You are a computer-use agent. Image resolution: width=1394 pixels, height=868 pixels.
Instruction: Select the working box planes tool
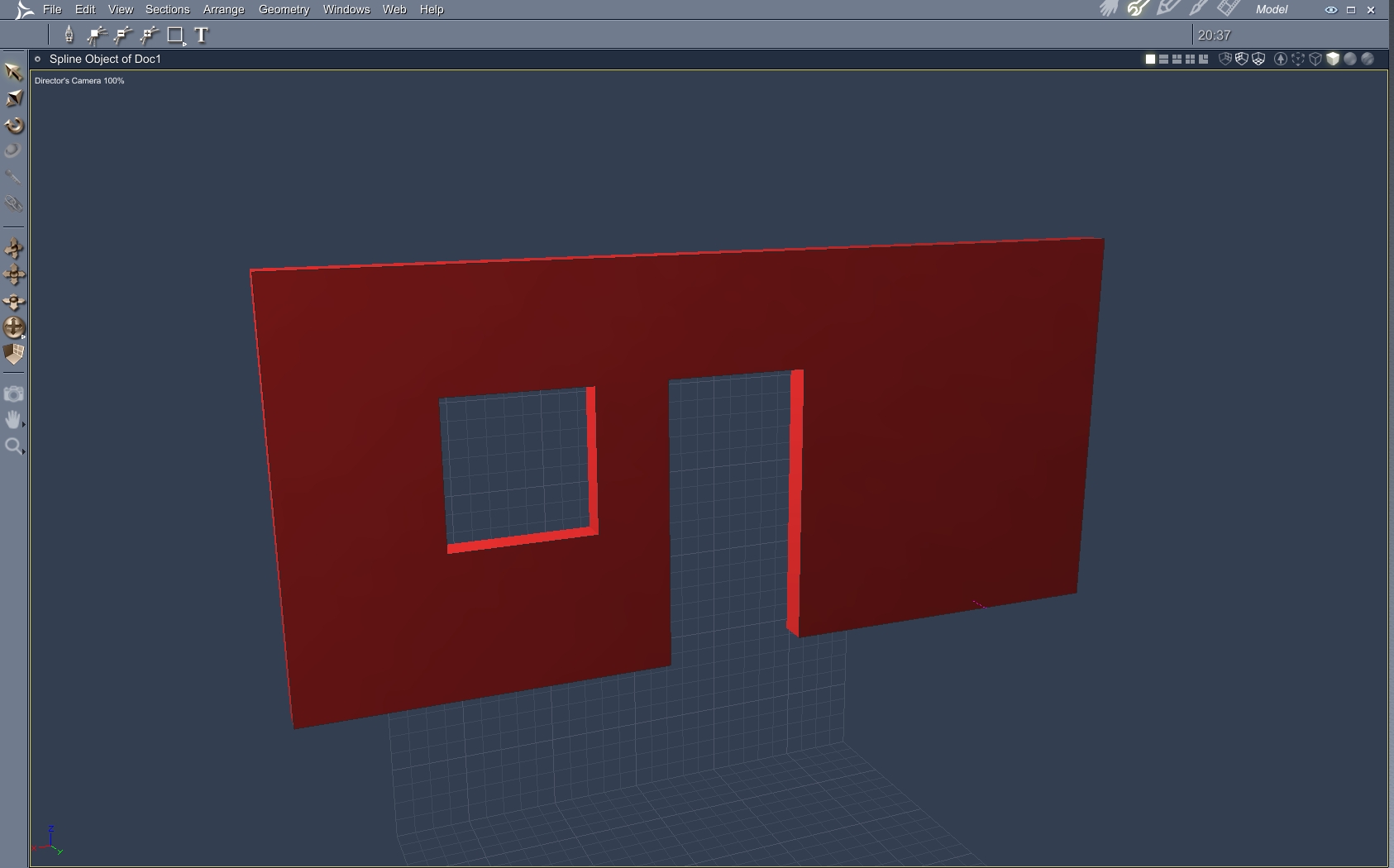(13, 354)
